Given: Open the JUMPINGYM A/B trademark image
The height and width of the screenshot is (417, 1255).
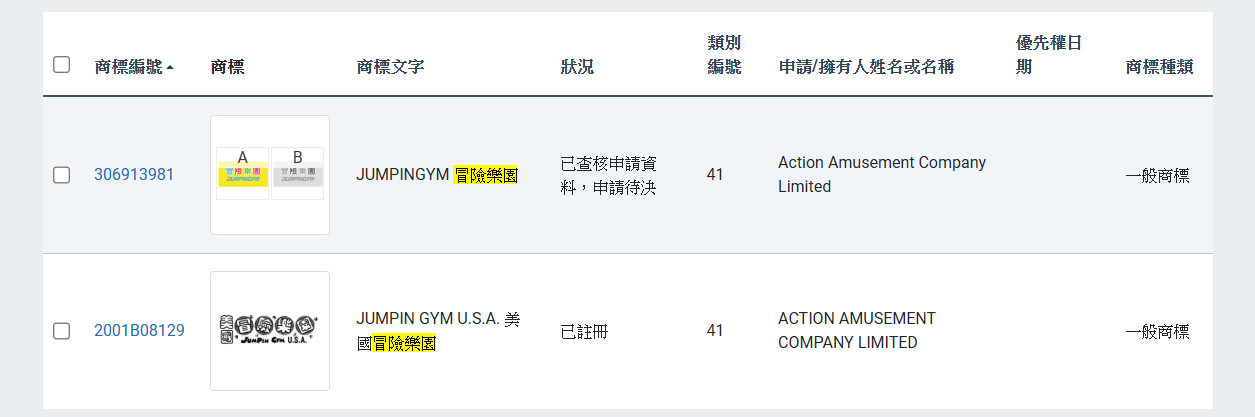Looking at the screenshot, I should pyautogui.click(x=270, y=175).
